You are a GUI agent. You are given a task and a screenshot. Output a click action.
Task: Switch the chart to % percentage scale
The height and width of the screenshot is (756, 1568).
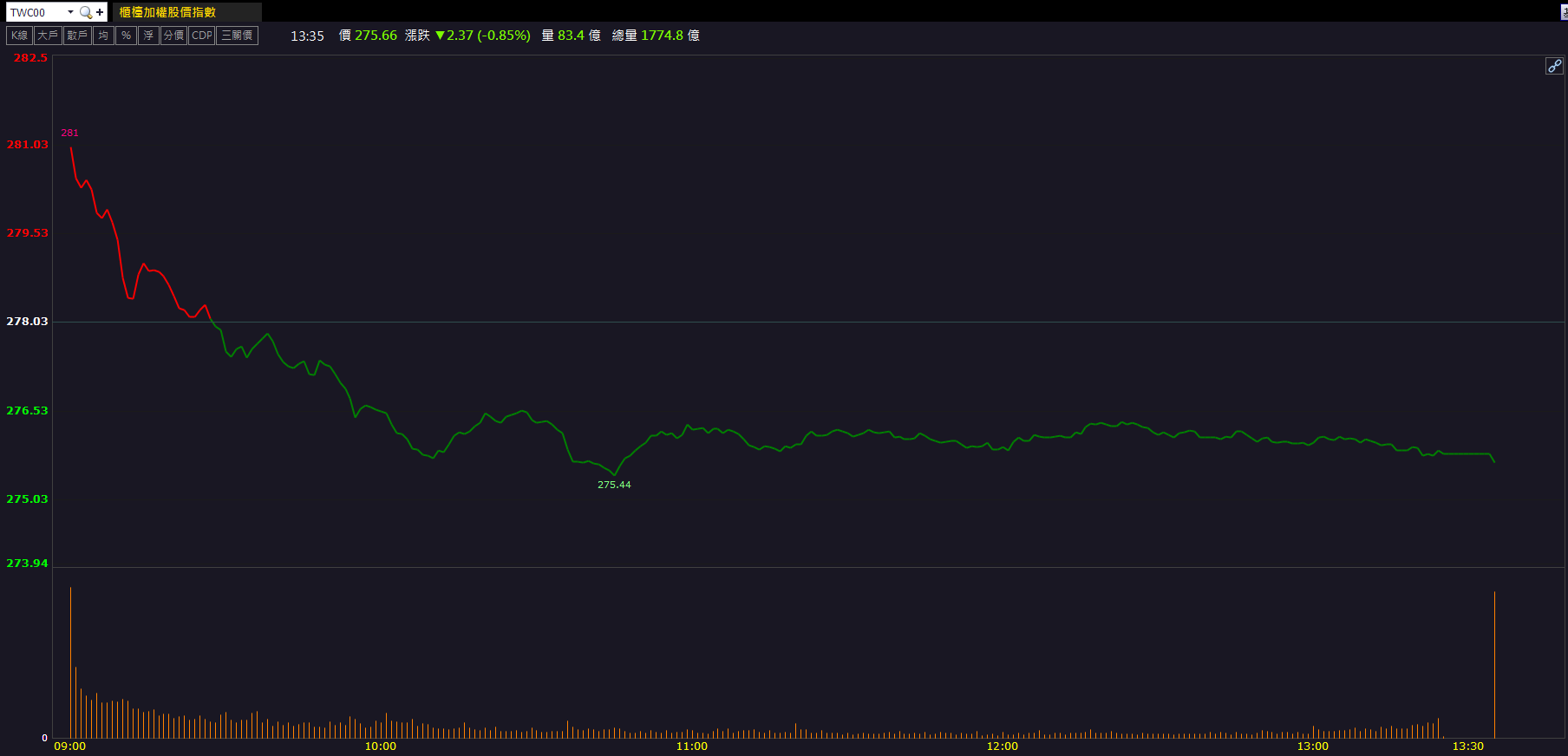[x=126, y=36]
